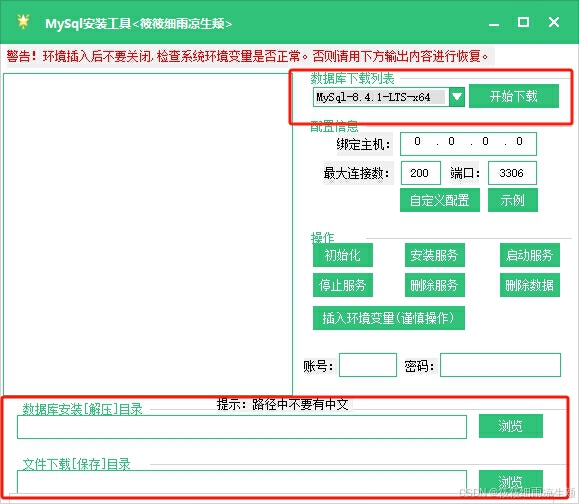Click the 自定义配置 button
This screenshot has width=579, height=504.
[x=440, y=200]
